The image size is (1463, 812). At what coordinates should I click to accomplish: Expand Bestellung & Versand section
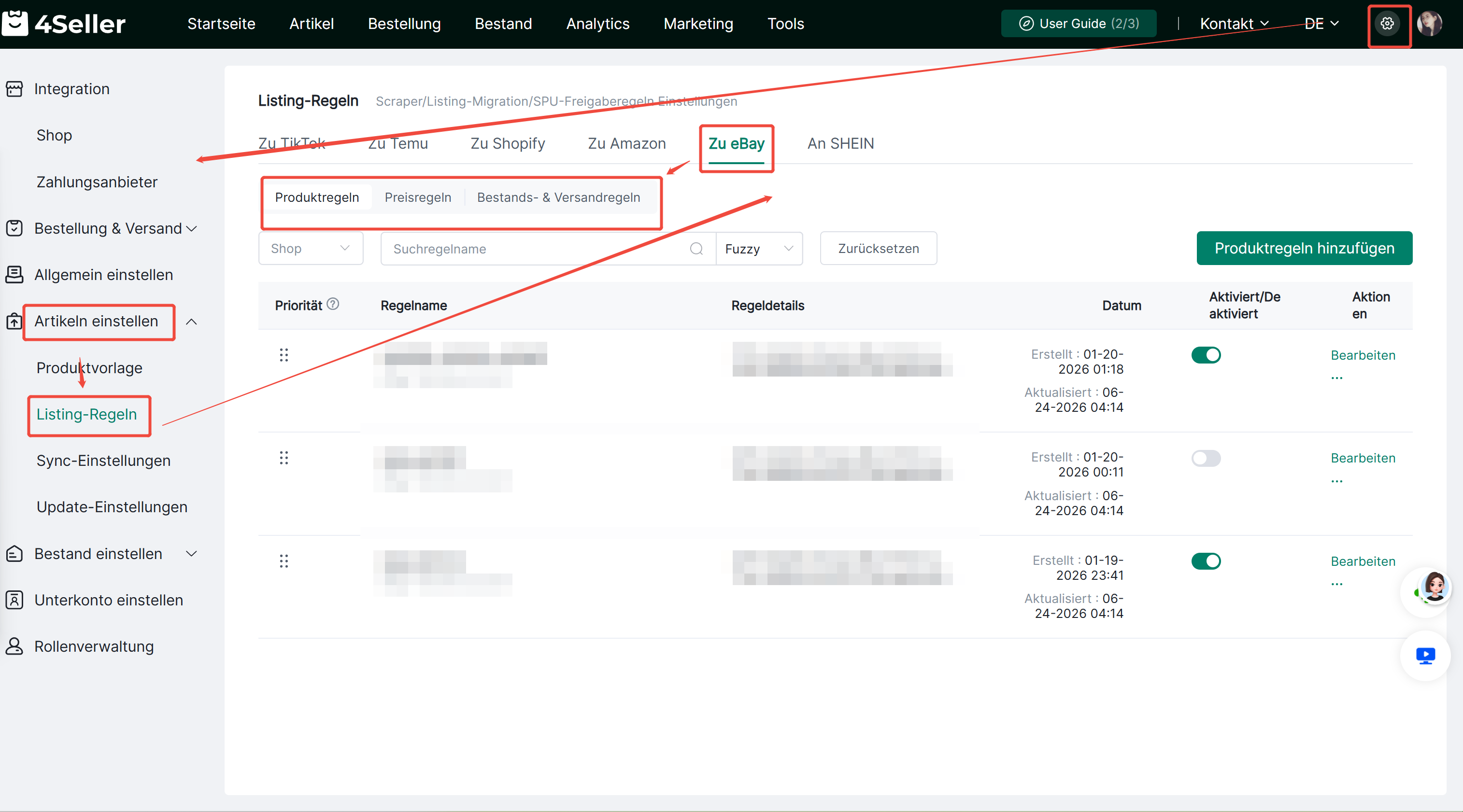click(x=192, y=229)
